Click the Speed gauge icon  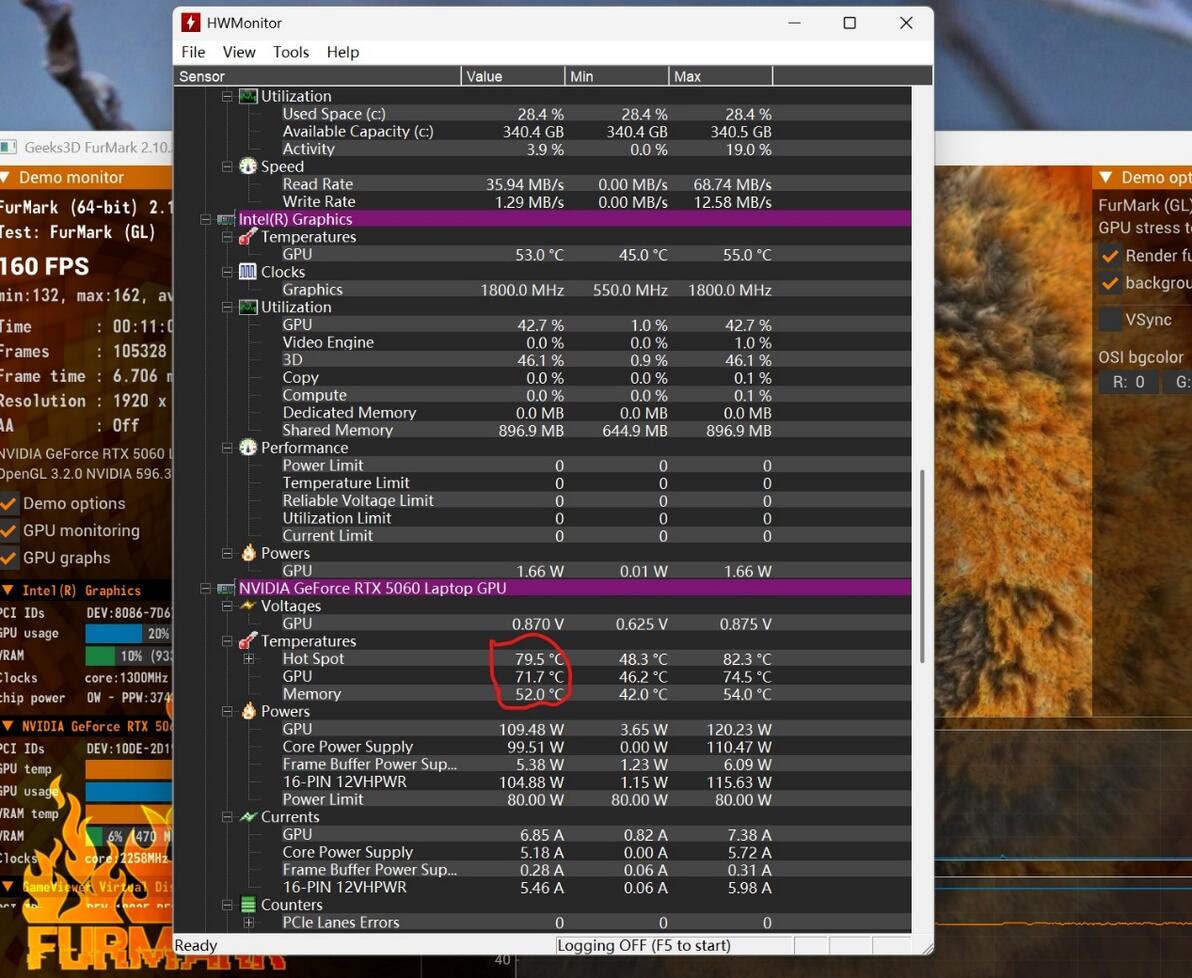pyautogui.click(x=249, y=166)
